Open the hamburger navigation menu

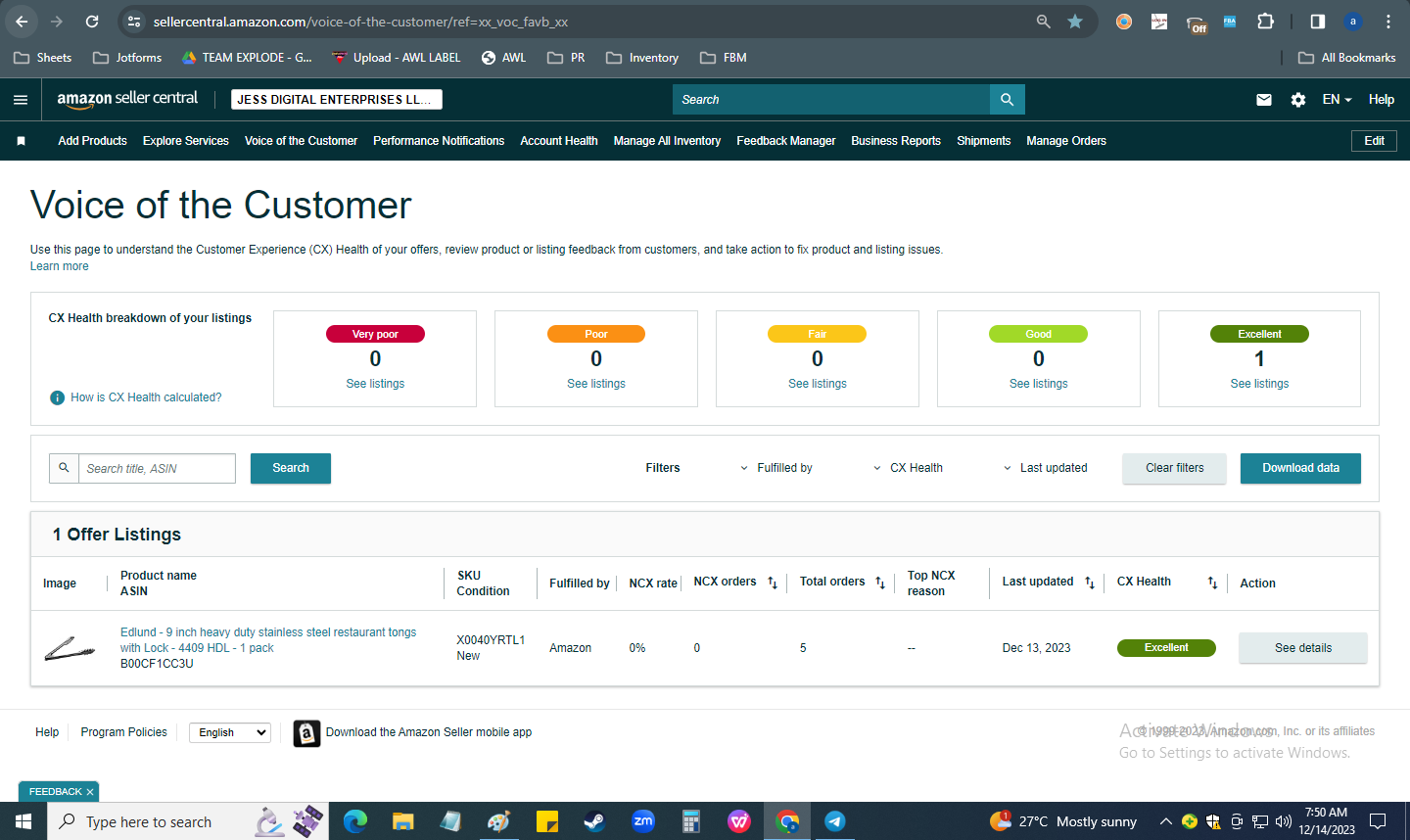pyautogui.click(x=21, y=100)
